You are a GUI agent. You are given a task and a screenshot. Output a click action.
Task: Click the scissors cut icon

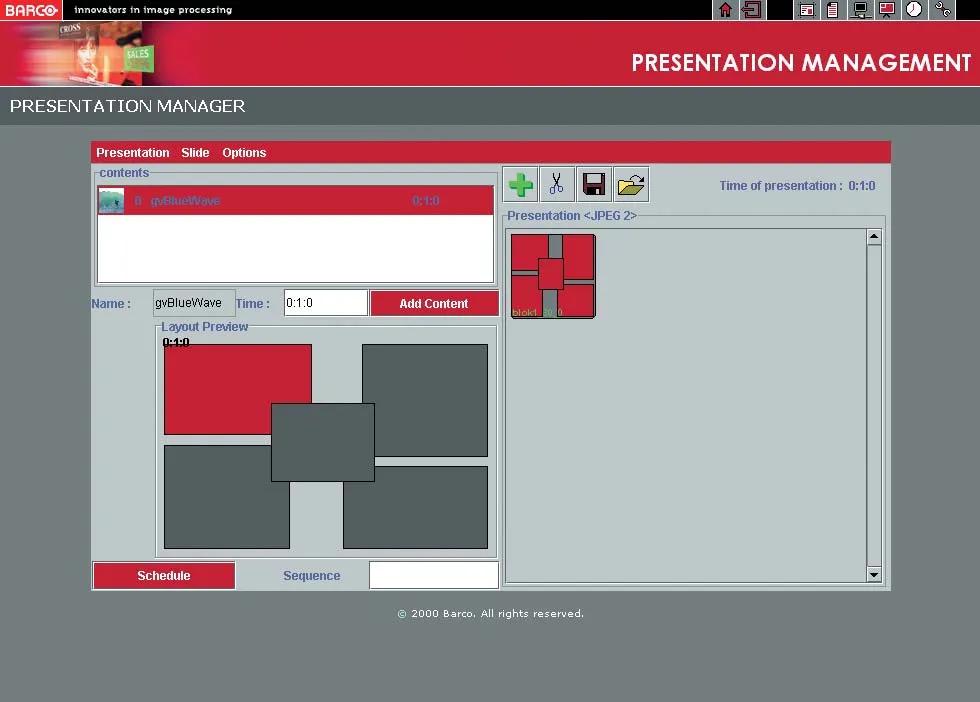(557, 184)
